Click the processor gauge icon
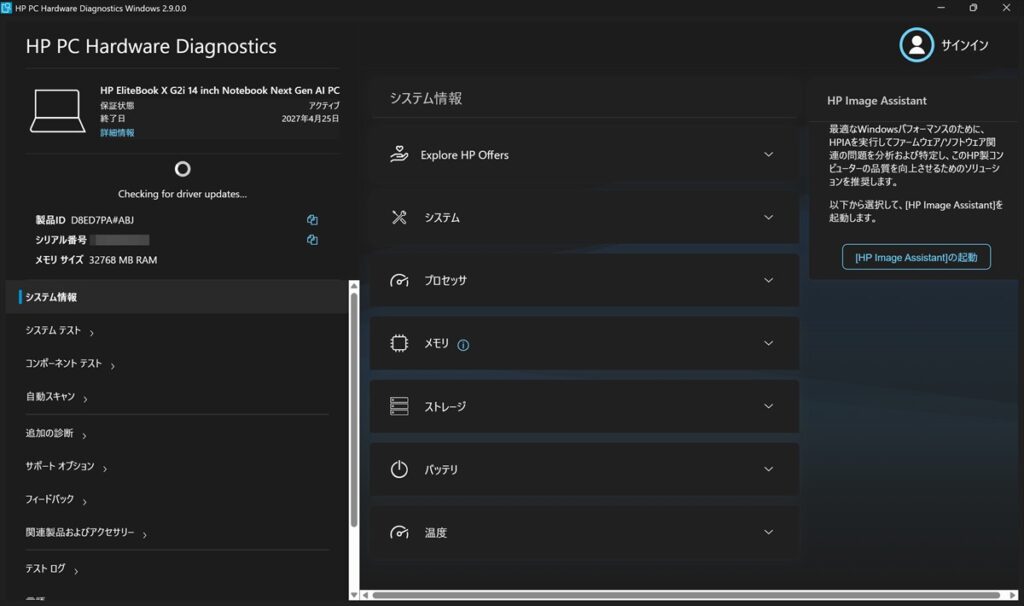 [399, 280]
